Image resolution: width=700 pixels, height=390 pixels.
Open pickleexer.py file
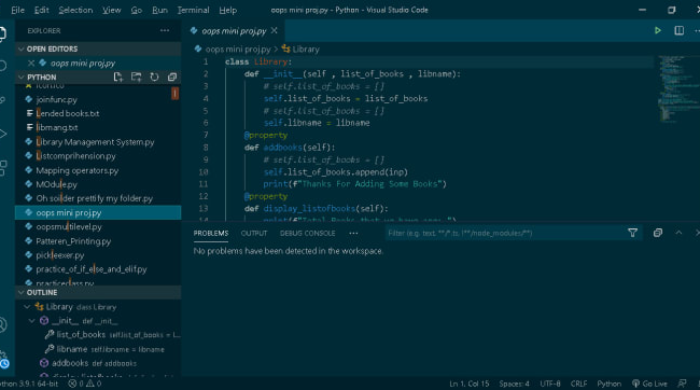60,255
